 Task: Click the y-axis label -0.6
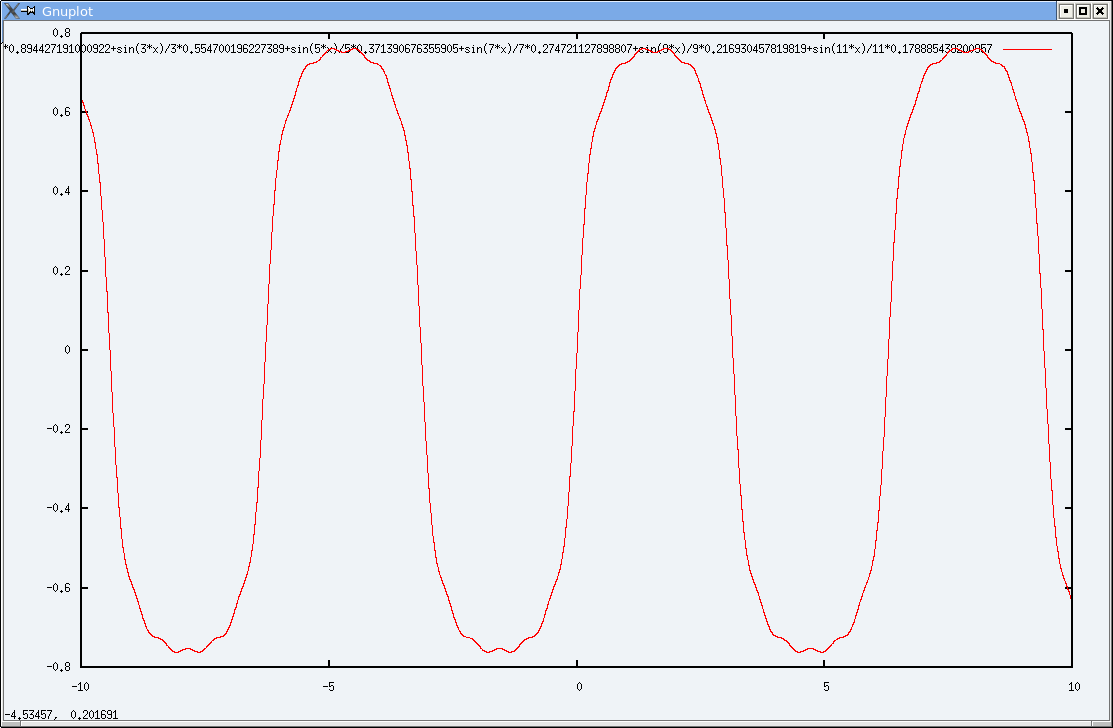pyautogui.click(x=59, y=588)
